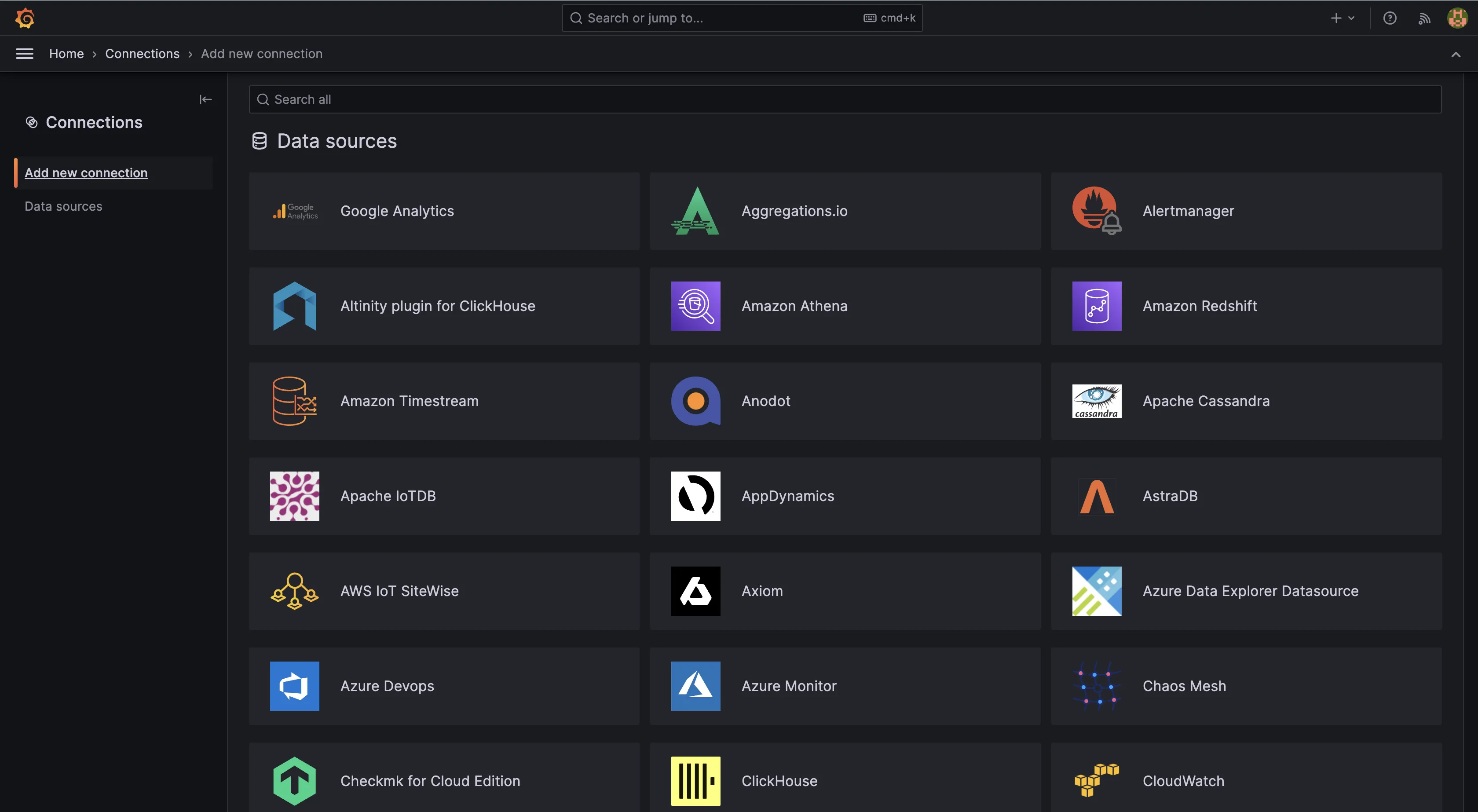Open the Google Analytics data source card
This screenshot has height=812, width=1478.
(443, 211)
